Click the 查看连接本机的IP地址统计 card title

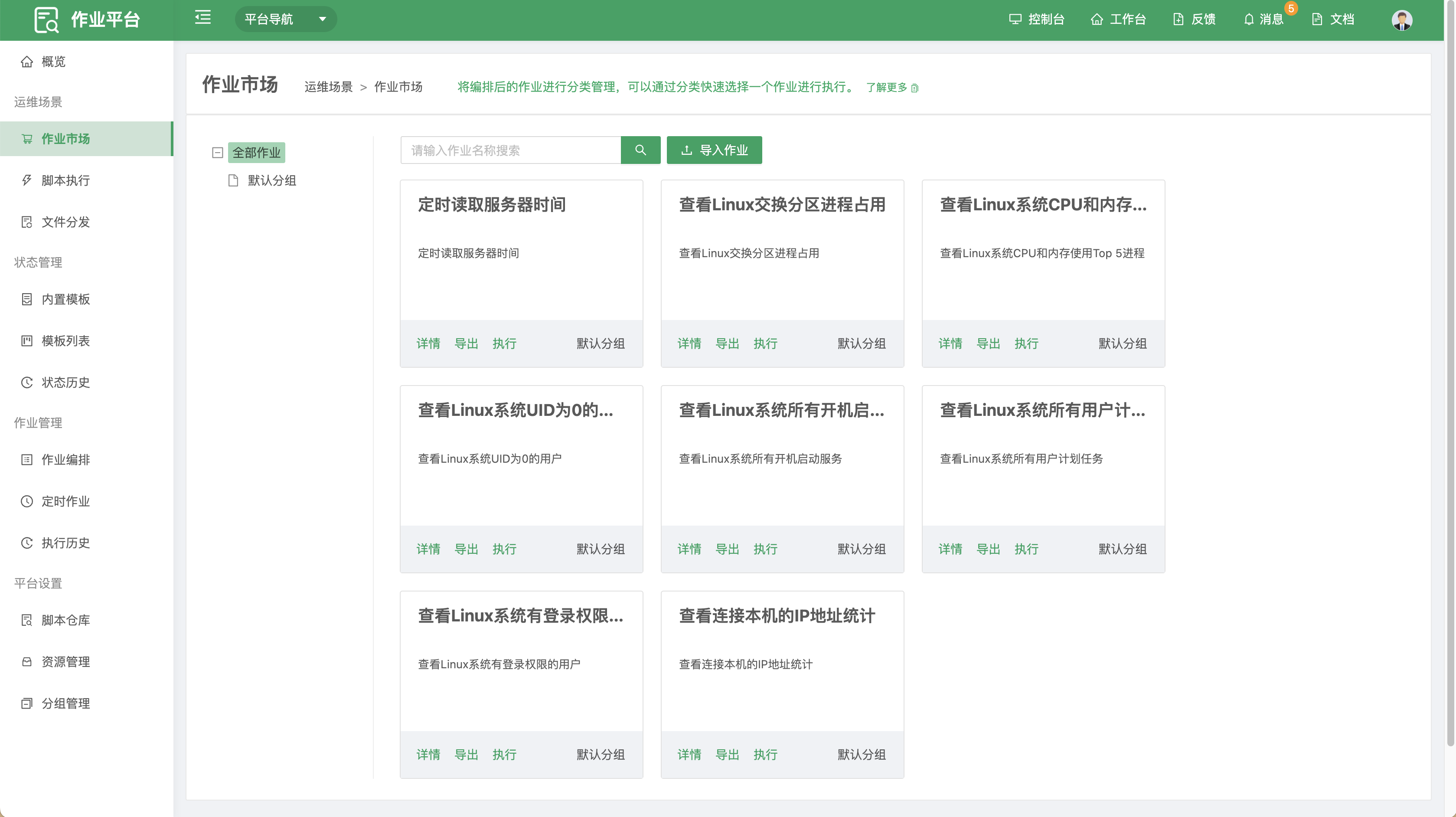point(777,616)
